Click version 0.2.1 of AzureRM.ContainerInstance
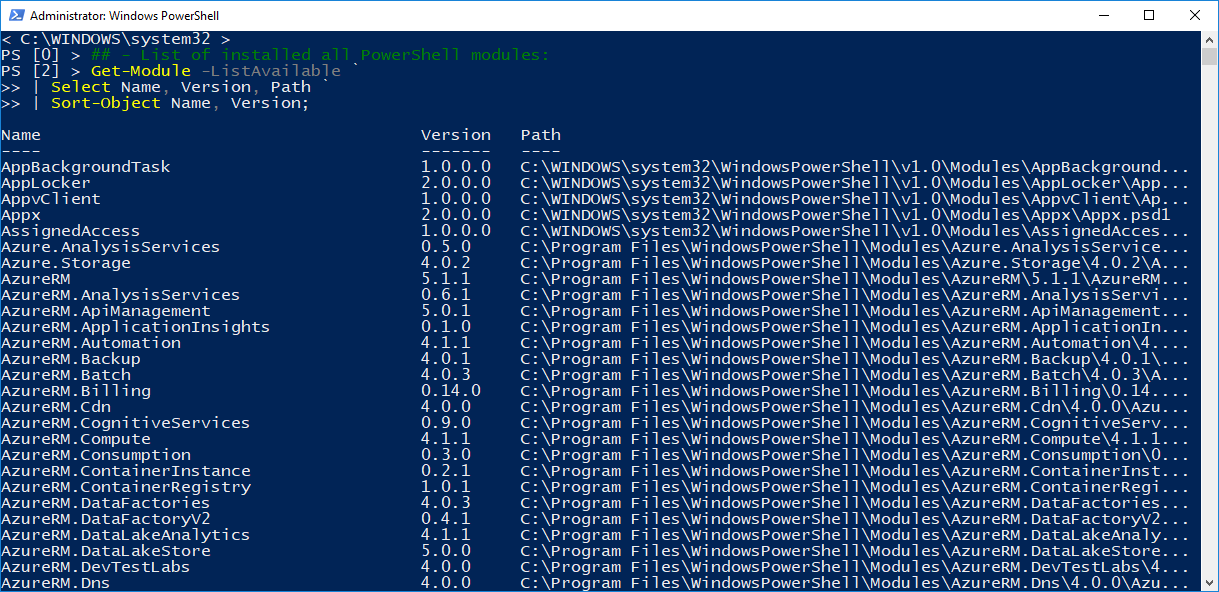 tap(446, 471)
